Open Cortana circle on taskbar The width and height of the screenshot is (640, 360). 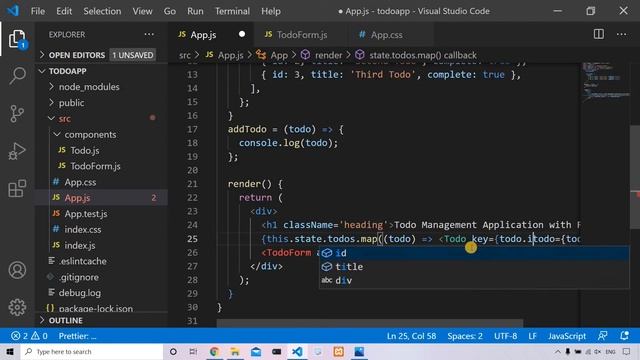click(x=173, y=351)
